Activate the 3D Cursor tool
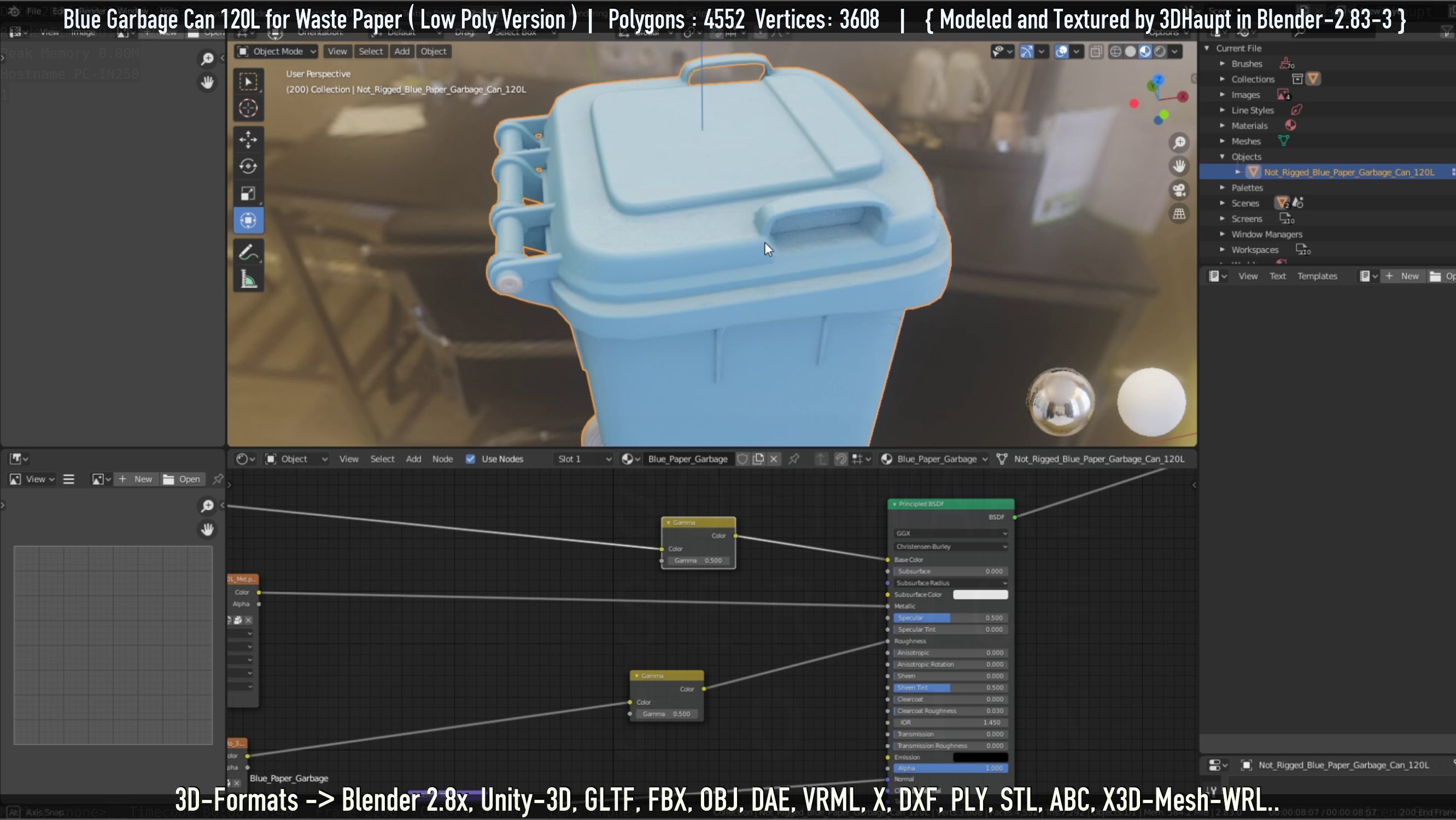1456x820 pixels. coord(248,108)
